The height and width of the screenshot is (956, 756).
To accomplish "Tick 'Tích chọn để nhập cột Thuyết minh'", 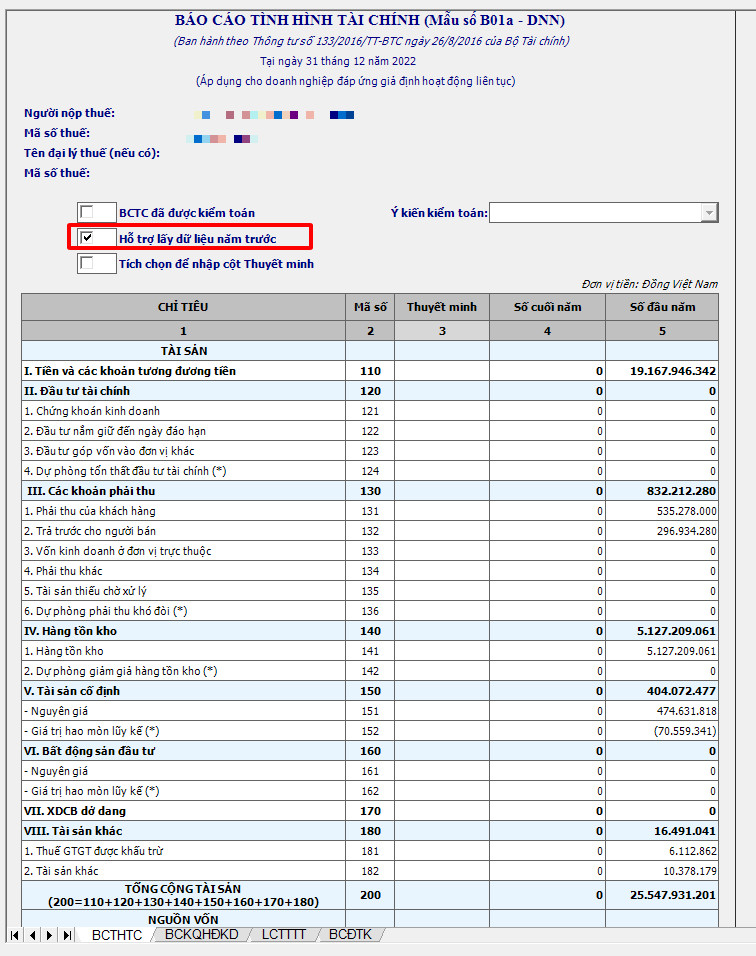I will 87,264.
